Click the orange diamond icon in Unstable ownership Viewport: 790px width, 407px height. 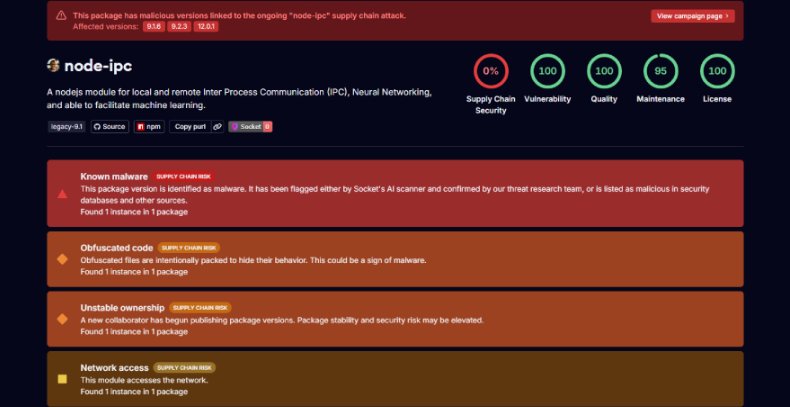coord(62,319)
